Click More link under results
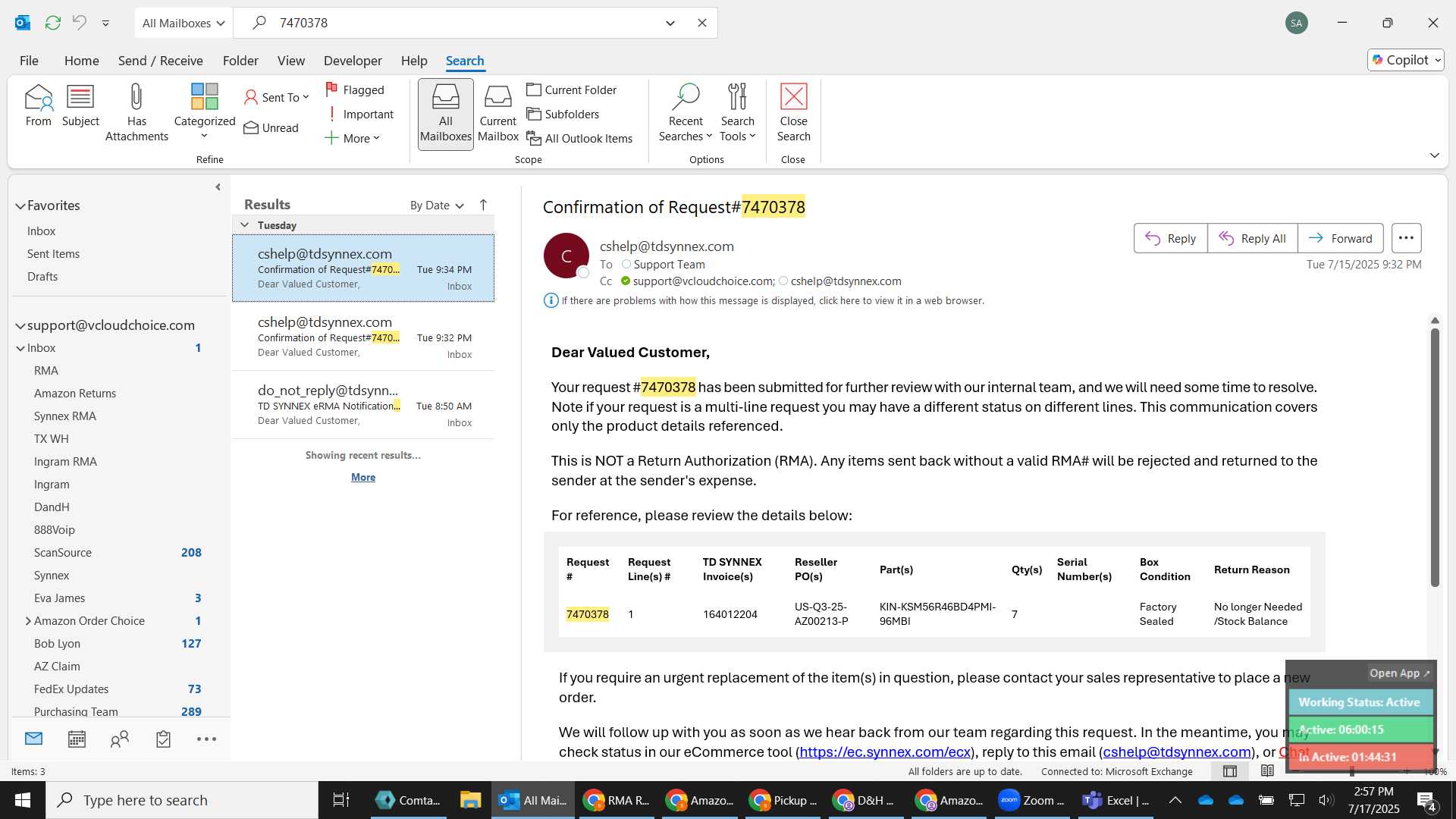Screen dimensions: 1456x819 coord(363,477)
